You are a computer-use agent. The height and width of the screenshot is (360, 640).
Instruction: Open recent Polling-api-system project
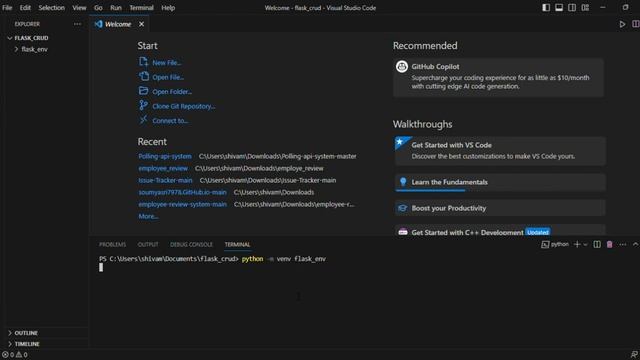point(164,156)
